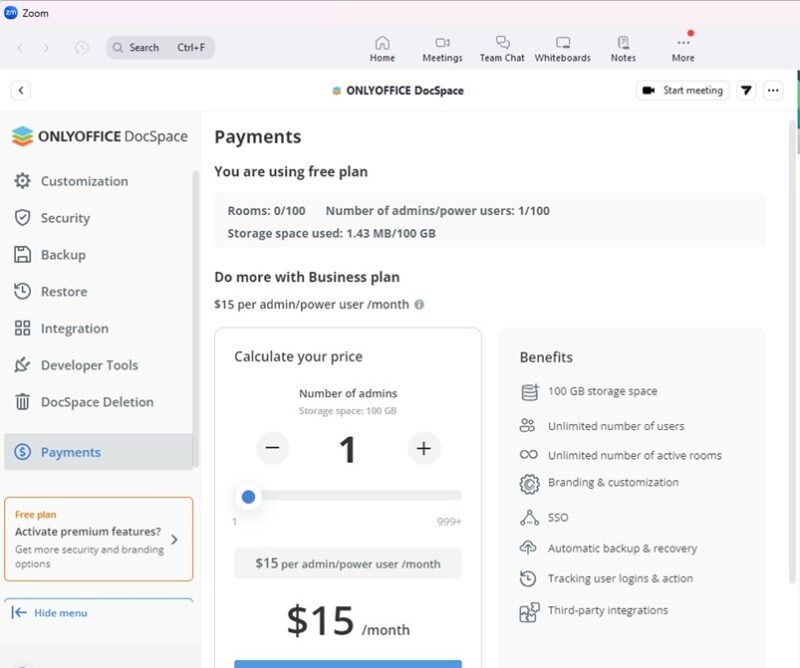The height and width of the screenshot is (668, 800).
Task: Go back using the back arrow
Action: 21,90
